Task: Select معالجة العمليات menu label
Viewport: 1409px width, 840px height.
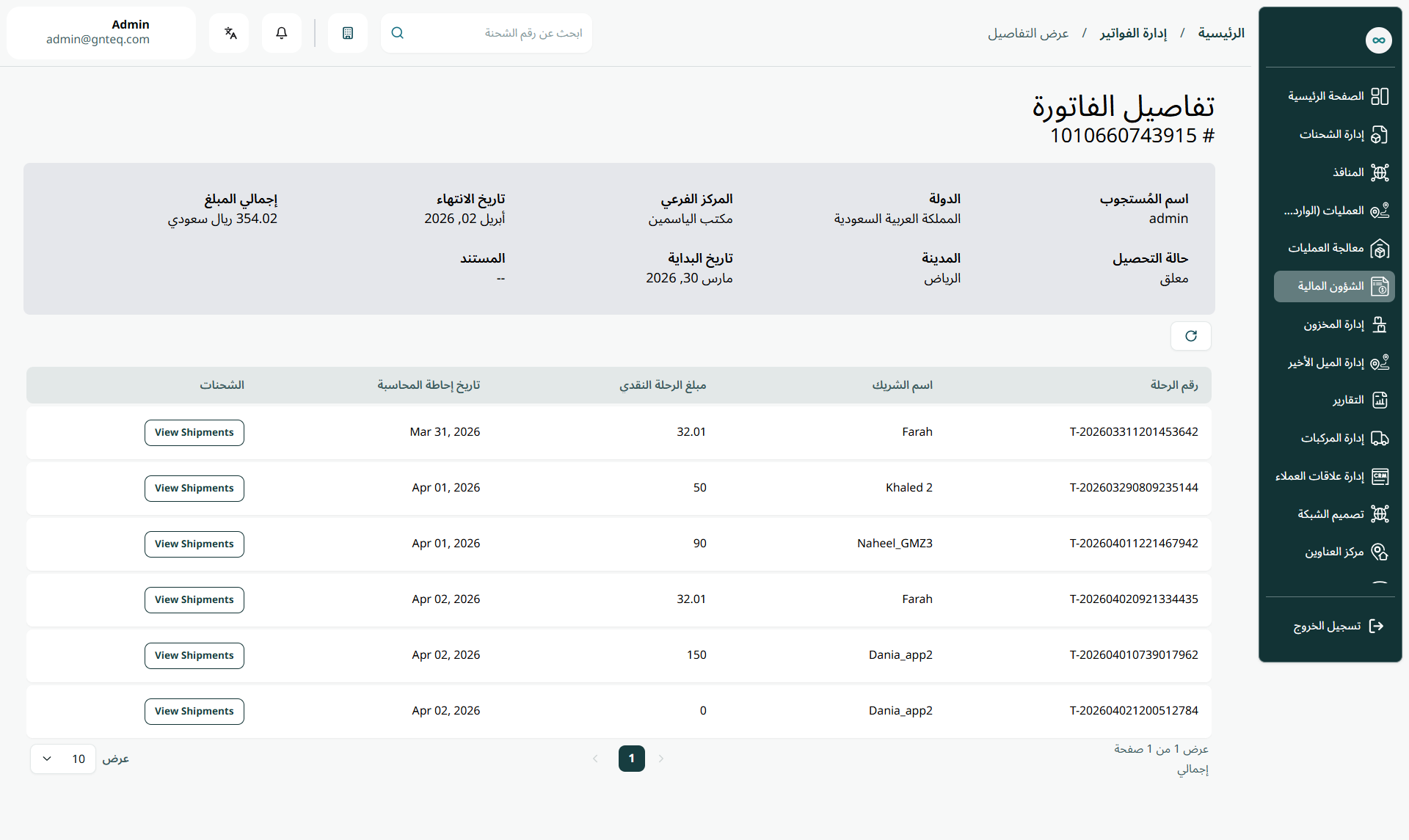Action: 1325,248
